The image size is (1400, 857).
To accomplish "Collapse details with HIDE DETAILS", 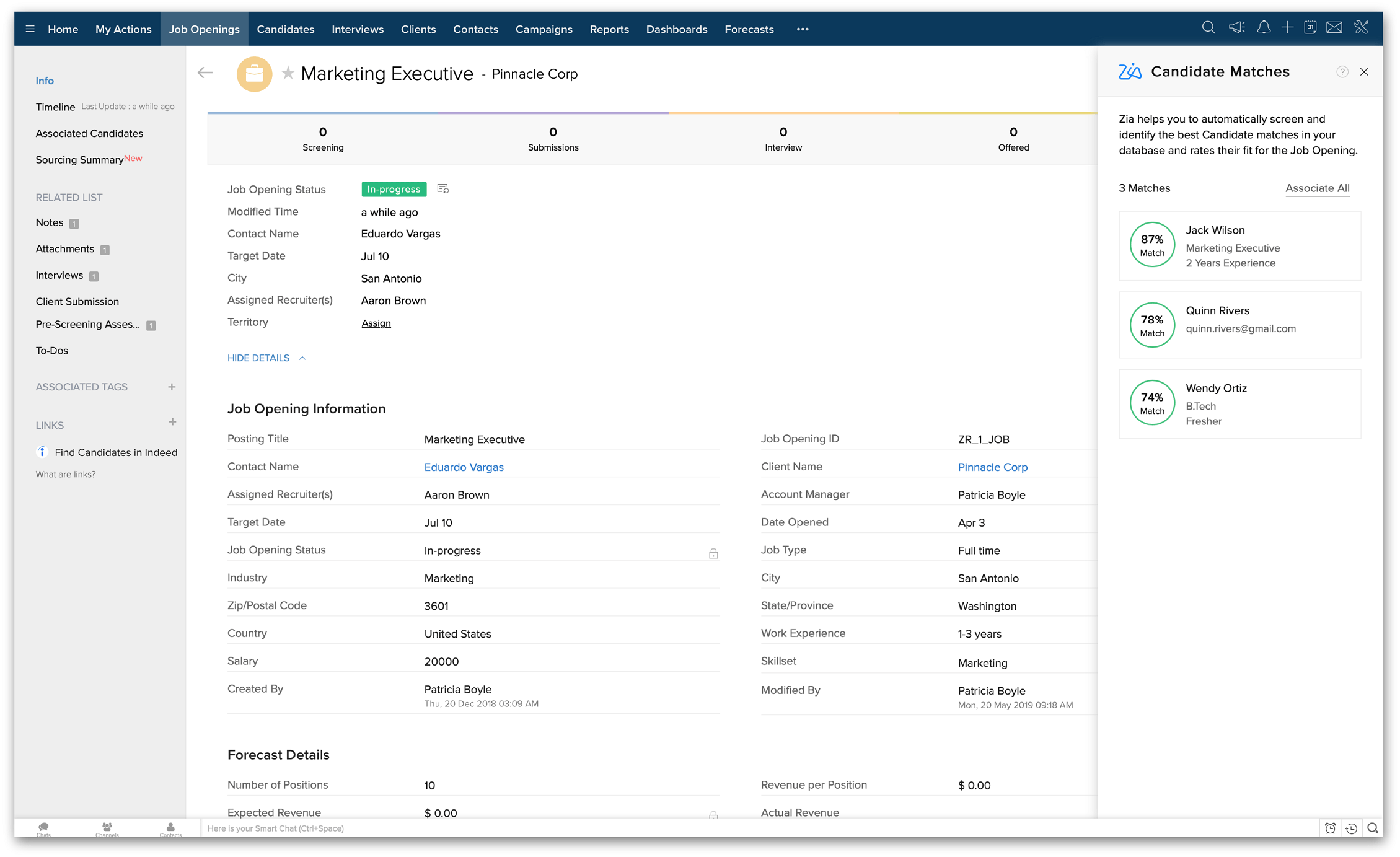I will tap(267, 358).
